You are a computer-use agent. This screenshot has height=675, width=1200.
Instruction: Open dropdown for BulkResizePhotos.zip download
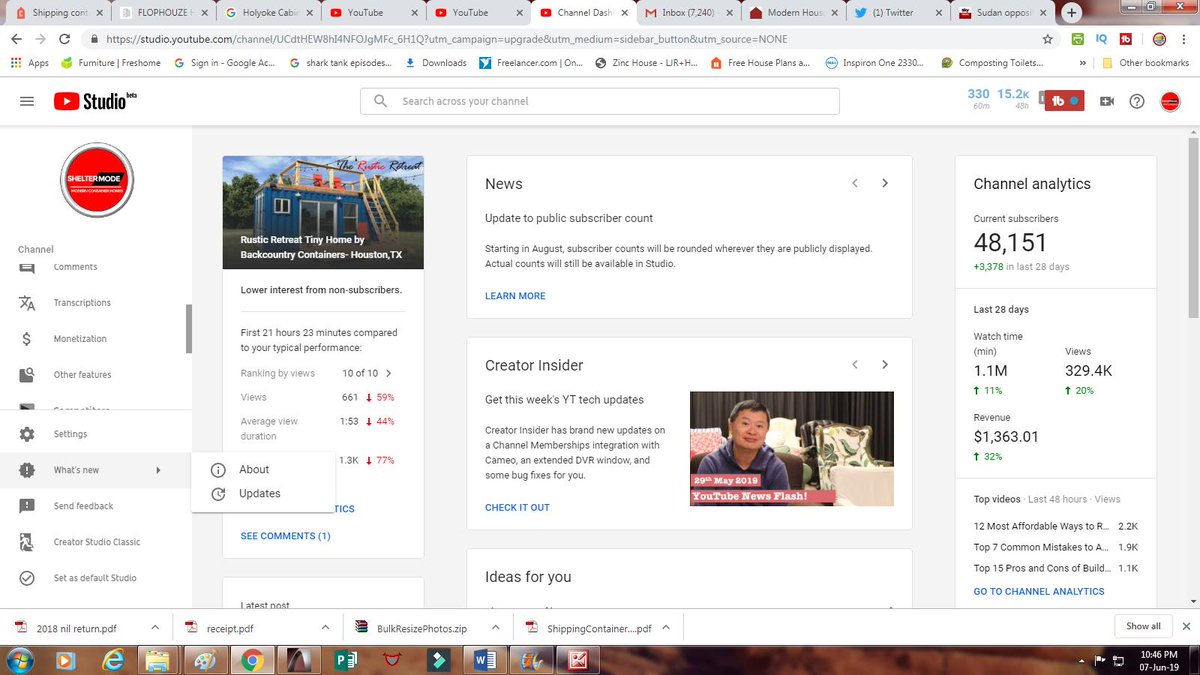point(494,628)
